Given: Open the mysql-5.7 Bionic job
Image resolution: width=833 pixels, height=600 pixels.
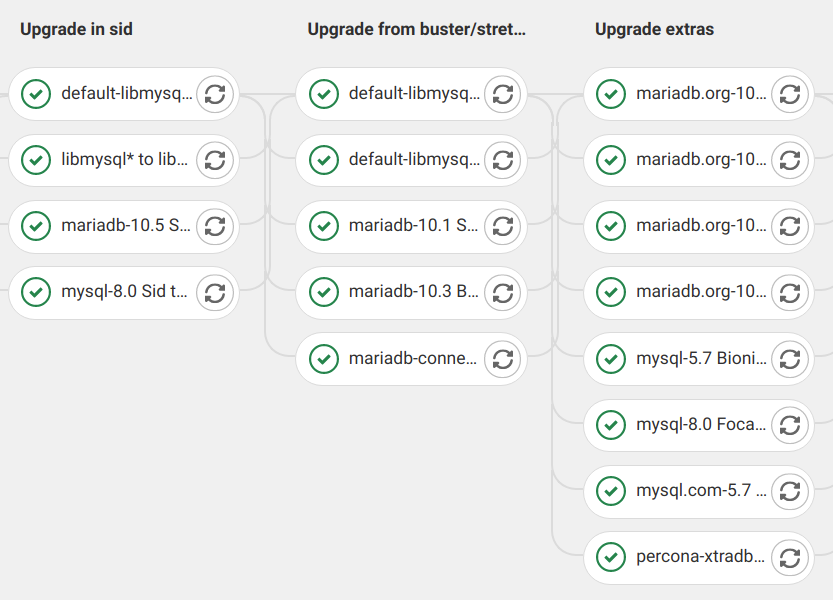Looking at the screenshot, I should point(701,358).
